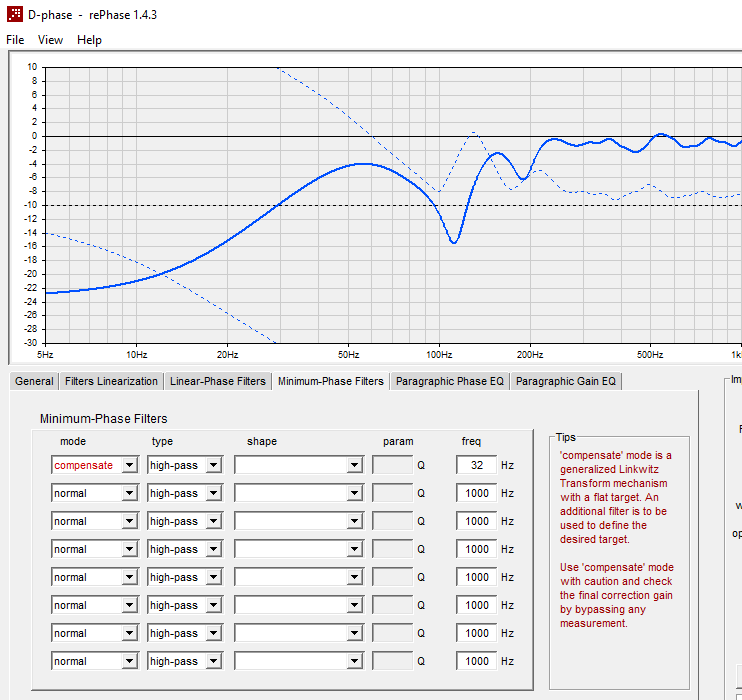Click freq field of last filter row
Viewport: 742px width, 700px height.
(x=477, y=661)
